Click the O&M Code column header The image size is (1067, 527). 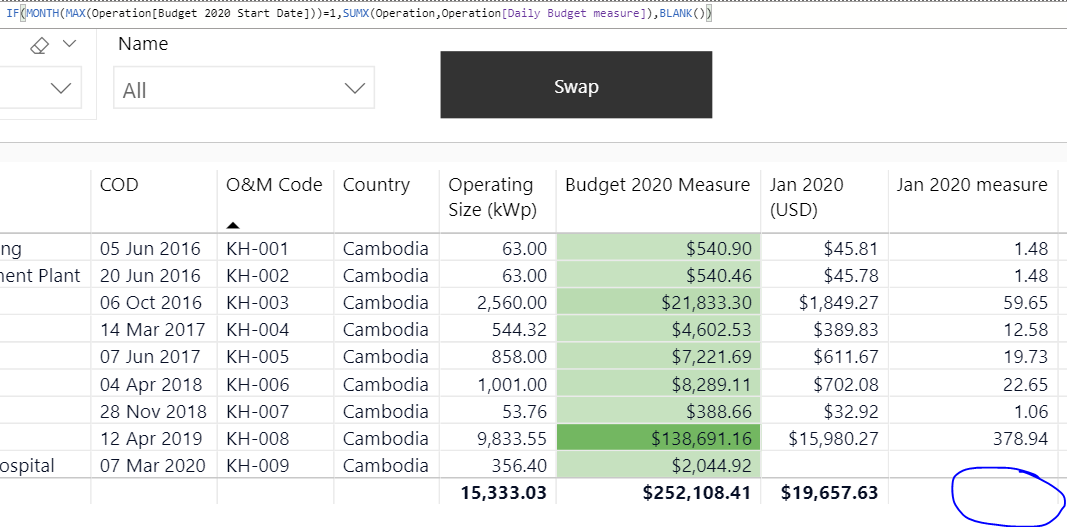click(x=274, y=185)
